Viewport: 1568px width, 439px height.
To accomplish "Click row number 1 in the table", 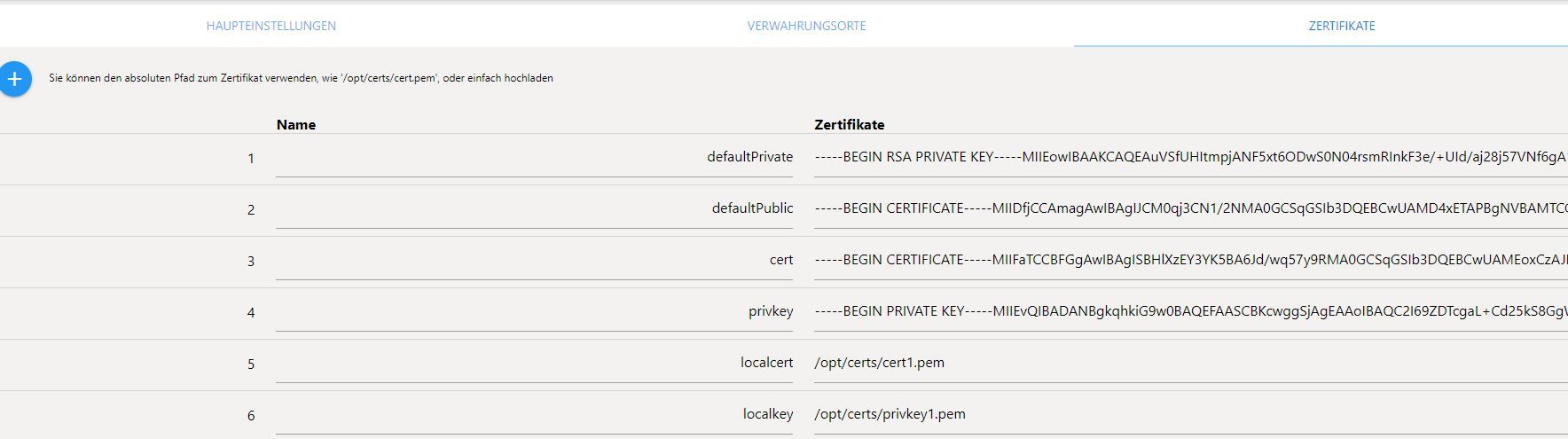I will [251, 159].
